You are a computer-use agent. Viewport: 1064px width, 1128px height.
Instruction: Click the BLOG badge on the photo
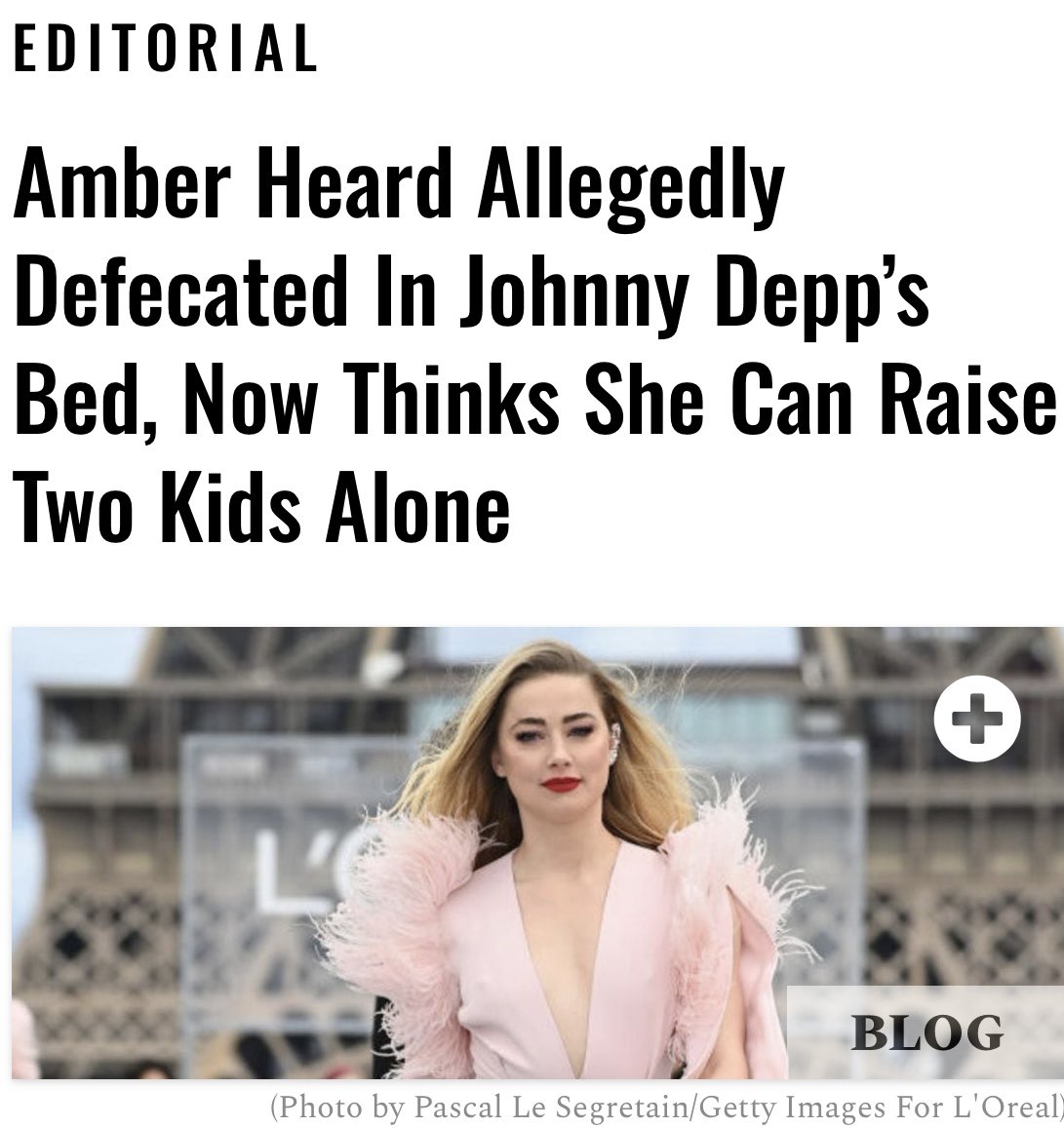(926, 1032)
